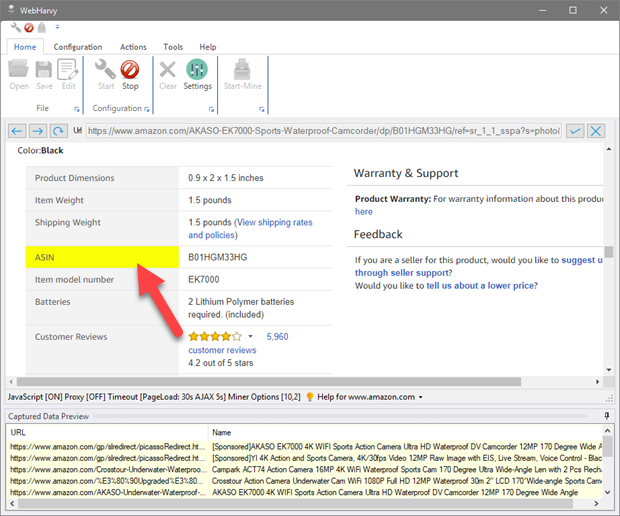Open the Actions ribbon tab
The image size is (620, 516).
[133, 47]
